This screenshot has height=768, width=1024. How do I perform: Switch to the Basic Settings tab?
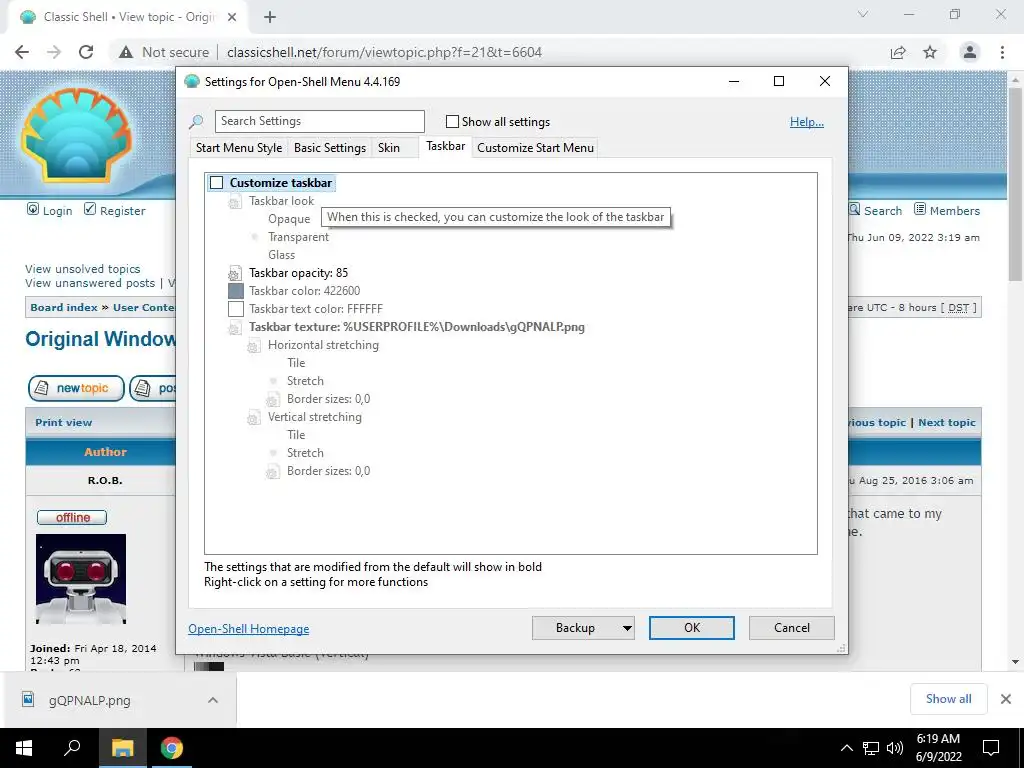pos(330,148)
